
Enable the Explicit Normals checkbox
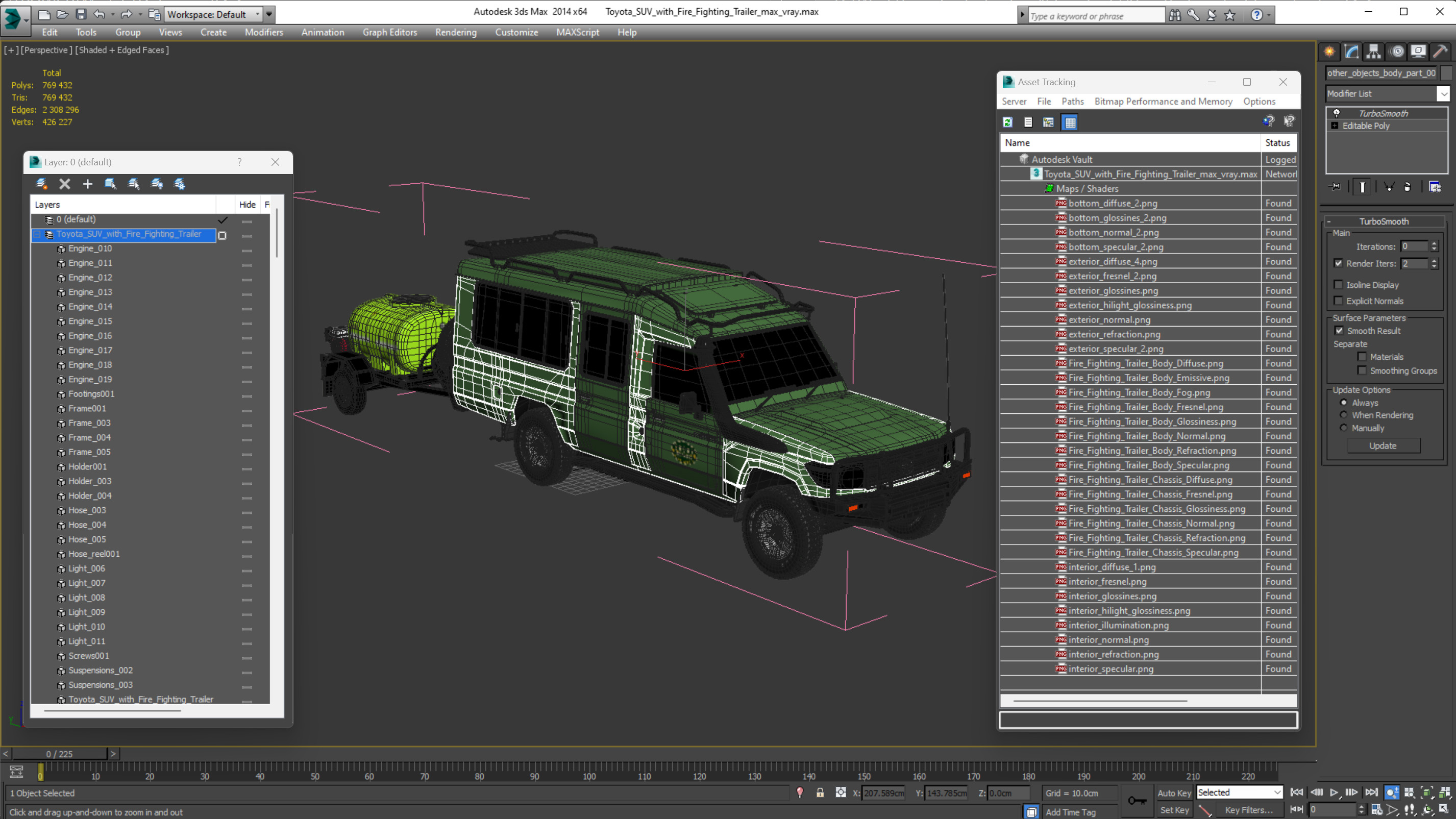pyautogui.click(x=1338, y=301)
